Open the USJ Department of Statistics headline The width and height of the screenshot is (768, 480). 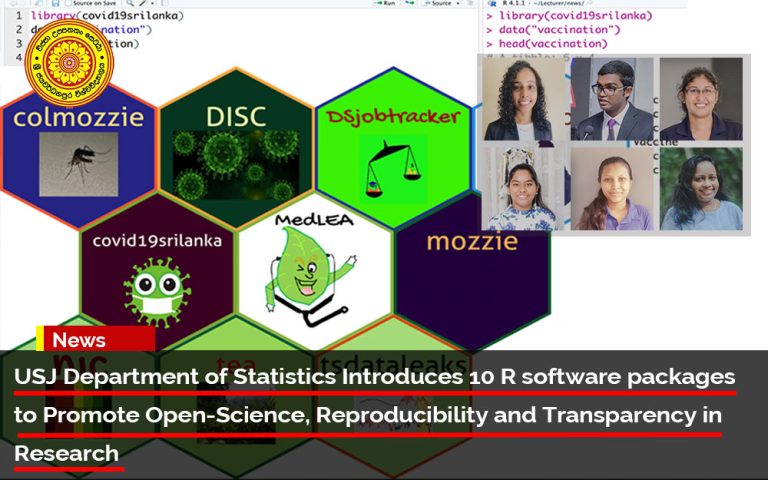coord(374,378)
